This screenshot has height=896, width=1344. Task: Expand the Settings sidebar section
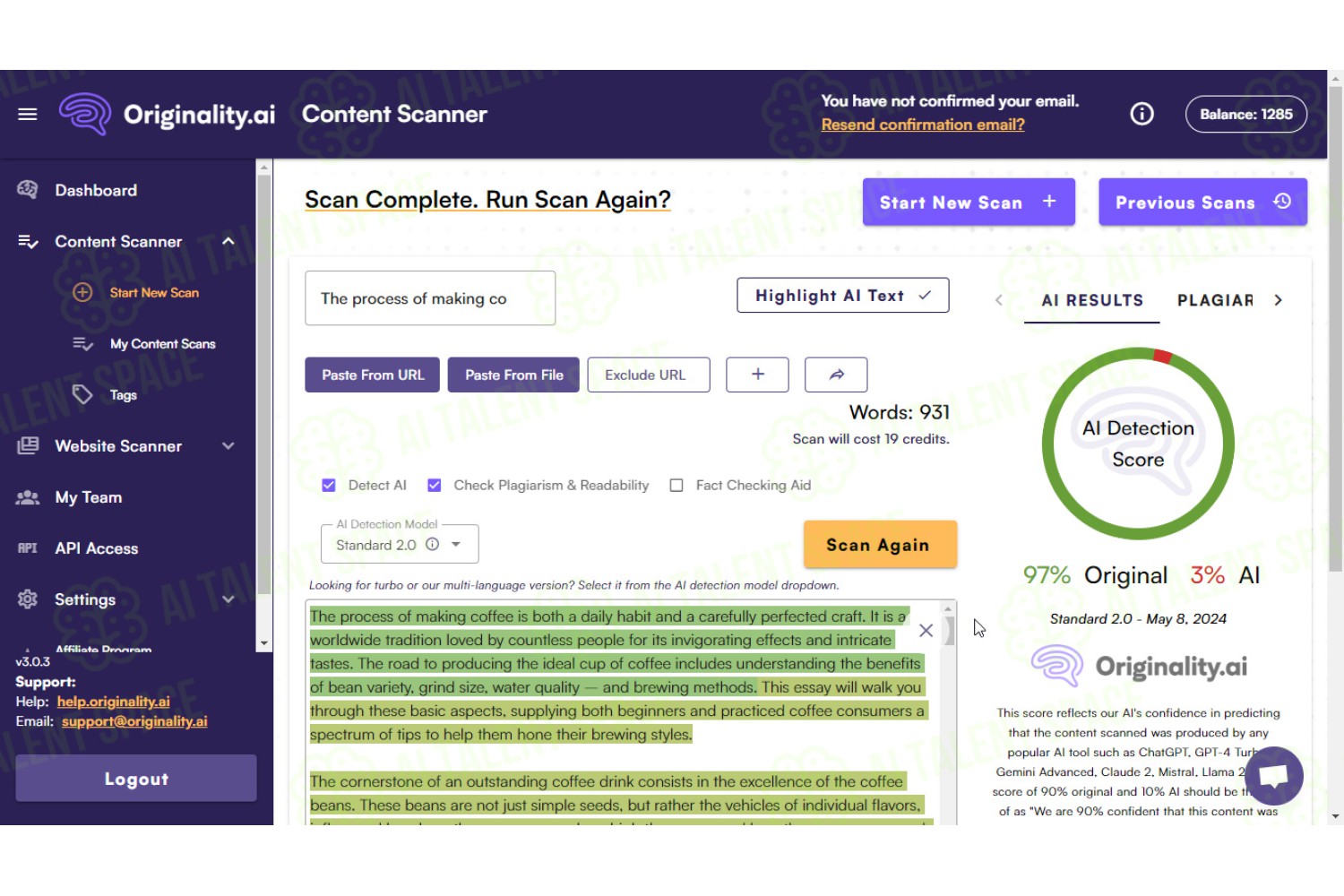pos(228,599)
